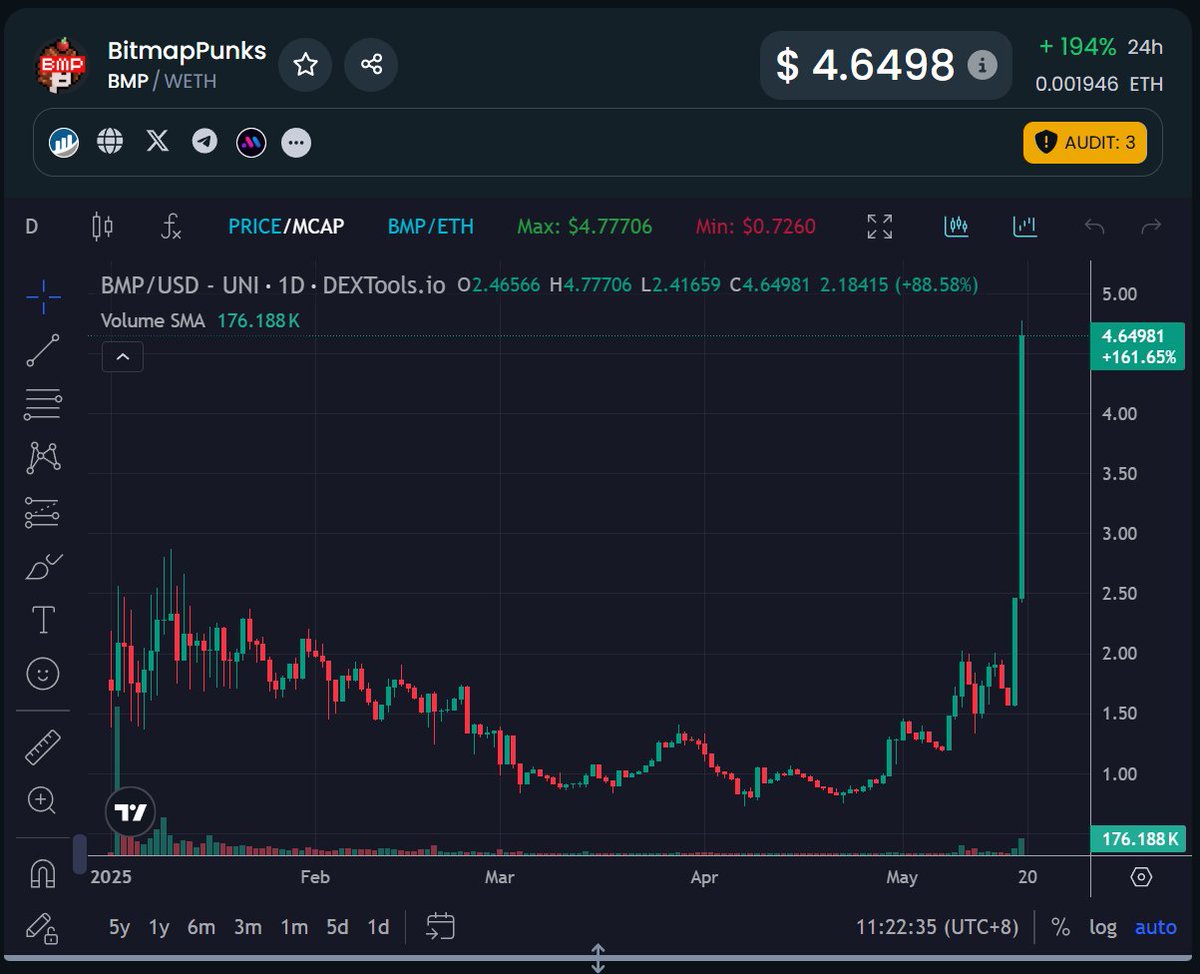Viewport: 1200px width, 974px height.
Task: Toggle the candle markers chart icon
Action: (x=956, y=226)
